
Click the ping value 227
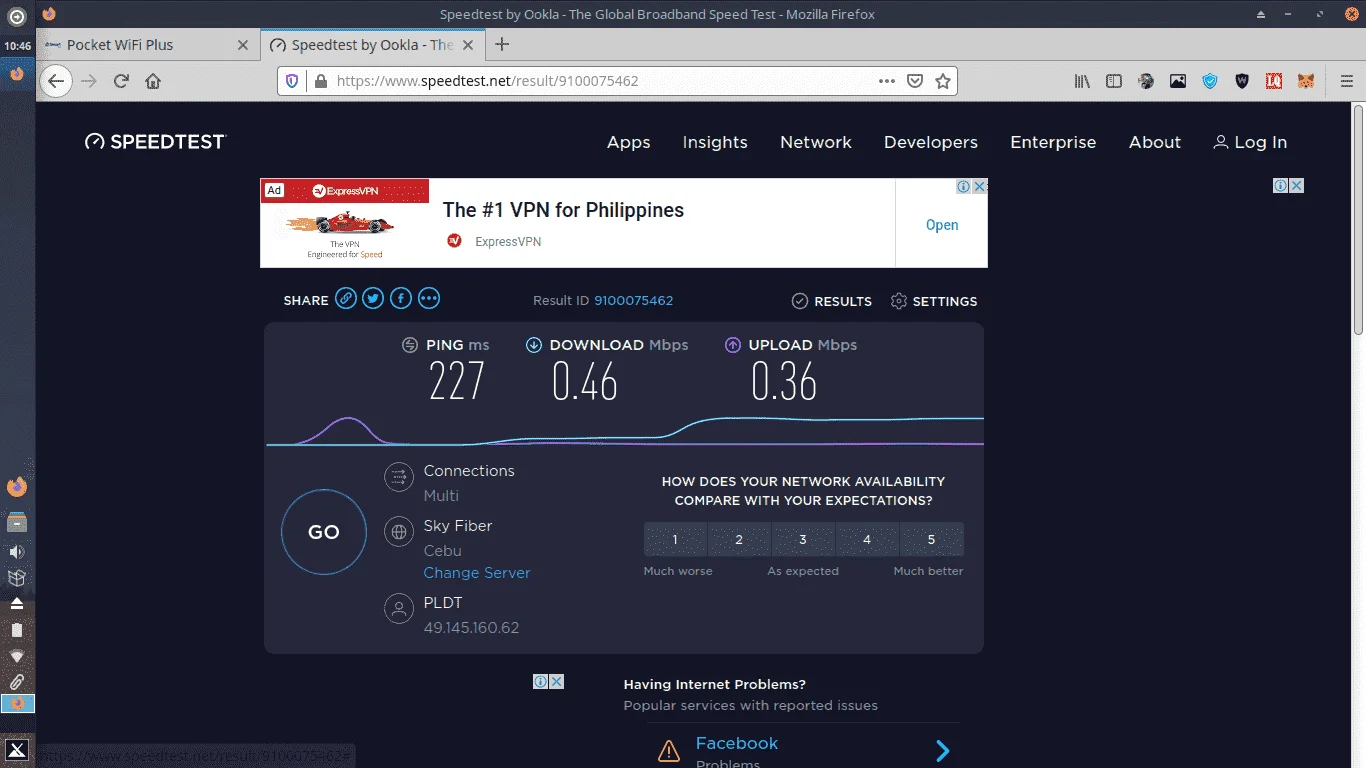click(x=457, y=381)
